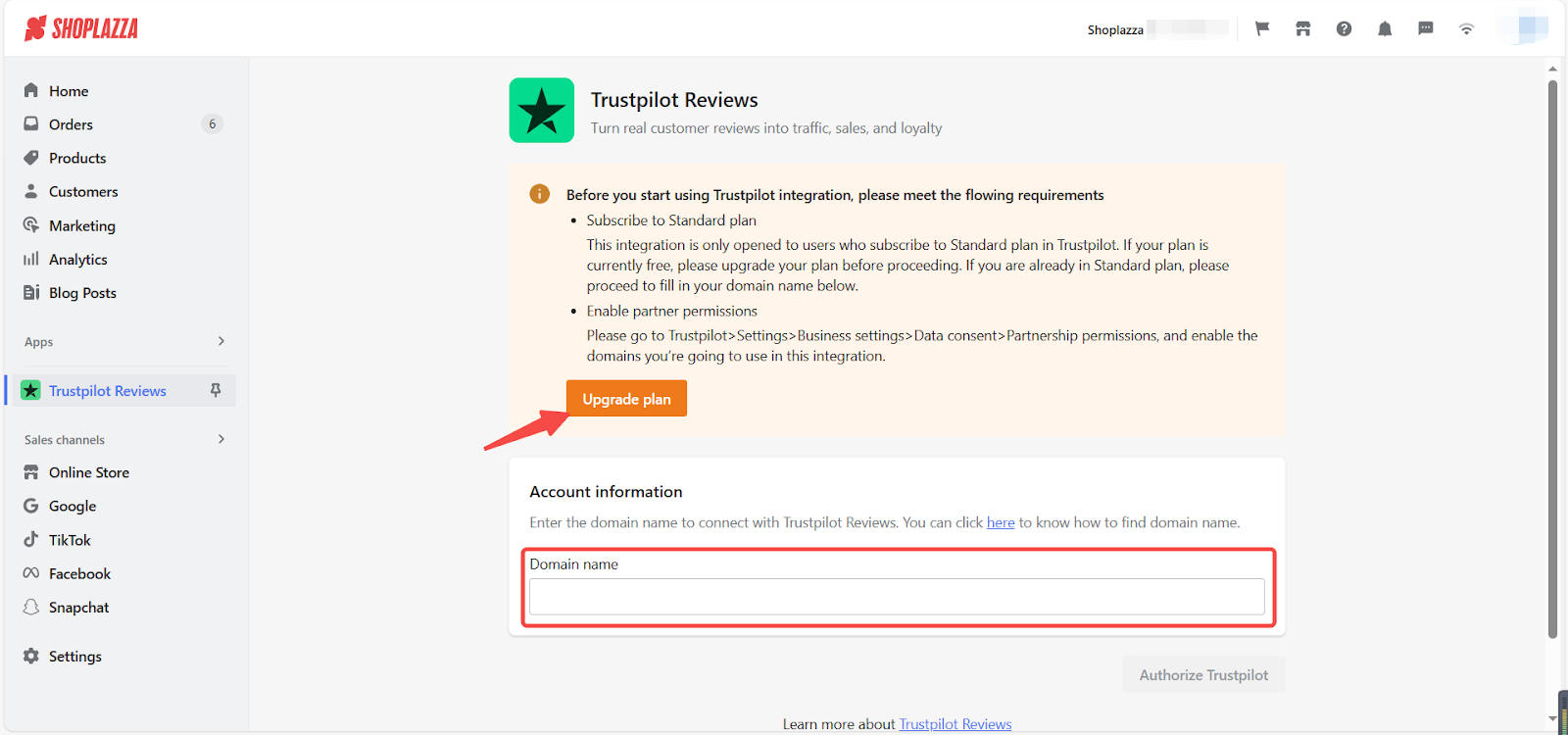Click the Online Store icon
The width and height of the screenshot is (1568, 735).
[x=31, y=472]
